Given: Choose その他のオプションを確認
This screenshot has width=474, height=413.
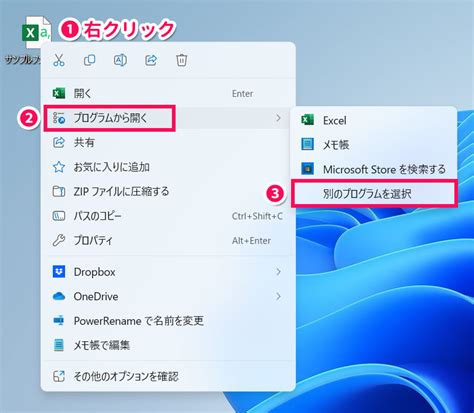Looking at the screenshot, I should [168, 377].
